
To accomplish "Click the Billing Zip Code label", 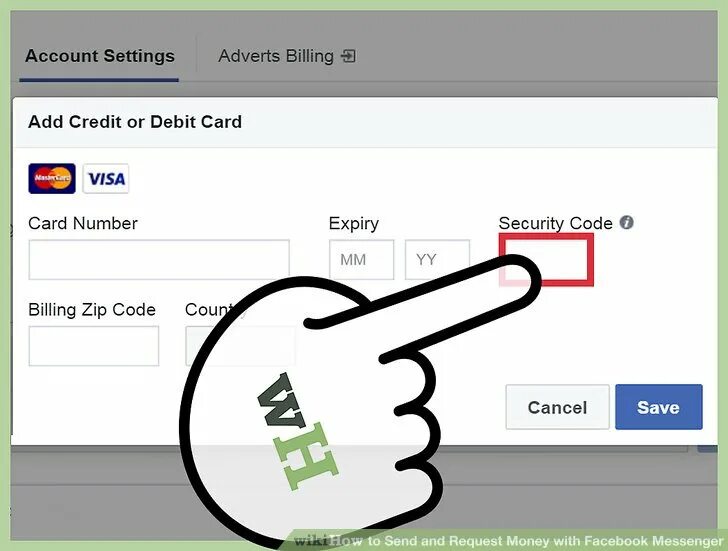I will tap(92, 310).
